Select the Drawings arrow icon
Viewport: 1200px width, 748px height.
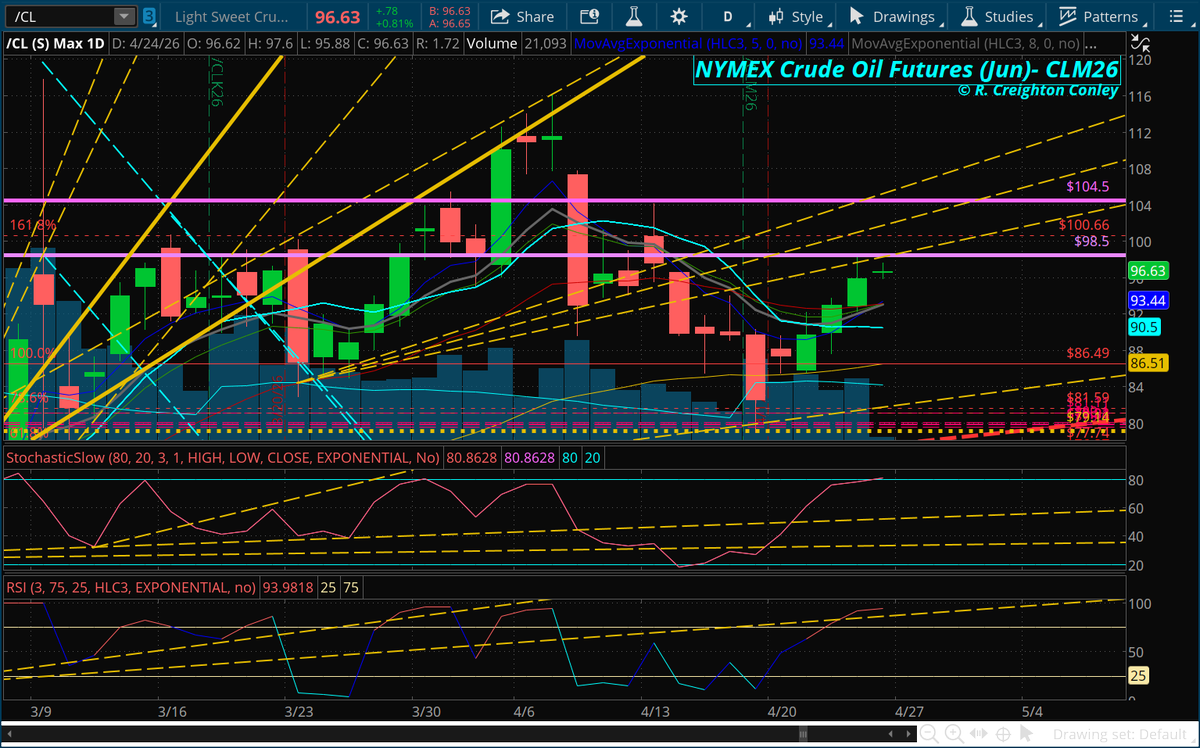pyautogui.click(x=856, y=16)
